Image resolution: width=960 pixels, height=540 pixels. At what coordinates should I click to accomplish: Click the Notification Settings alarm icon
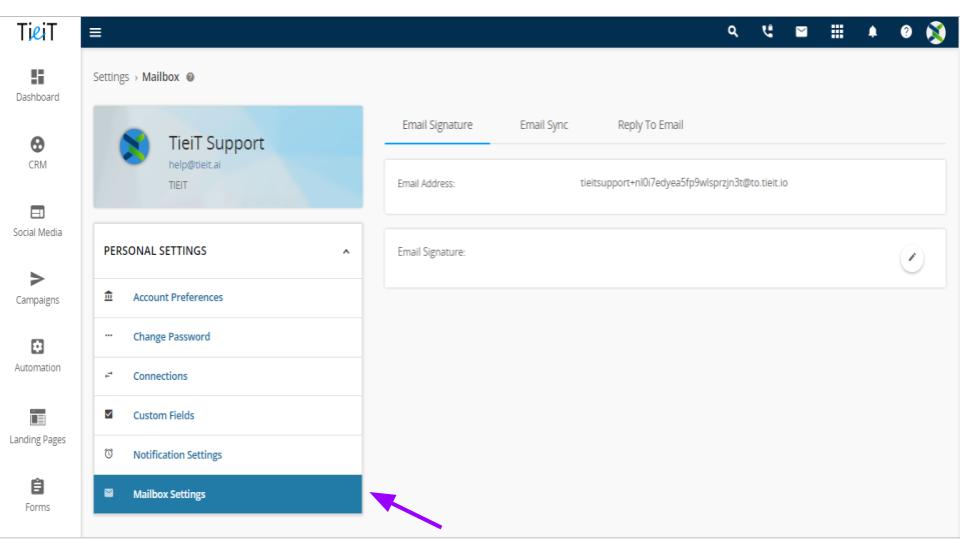tap(108, 454)
